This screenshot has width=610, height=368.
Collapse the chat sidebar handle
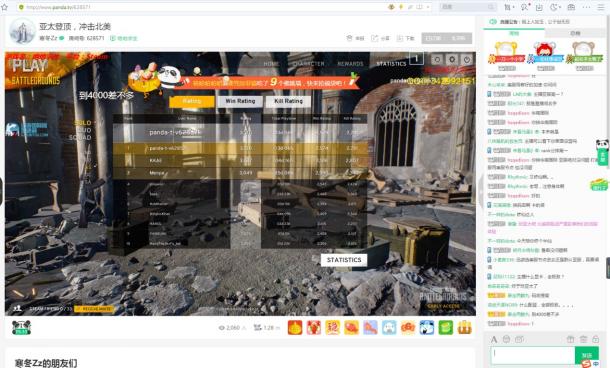pos(481,191)
